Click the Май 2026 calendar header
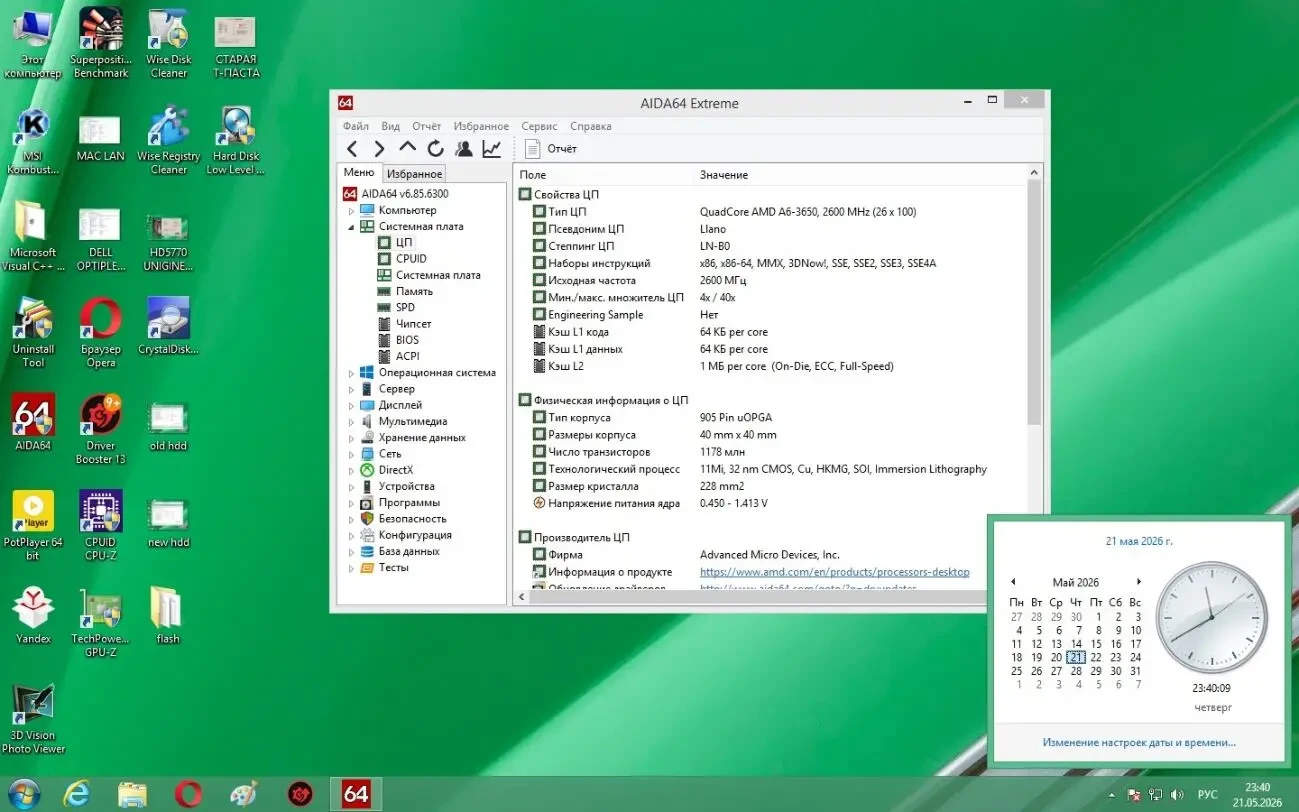 1075,582
